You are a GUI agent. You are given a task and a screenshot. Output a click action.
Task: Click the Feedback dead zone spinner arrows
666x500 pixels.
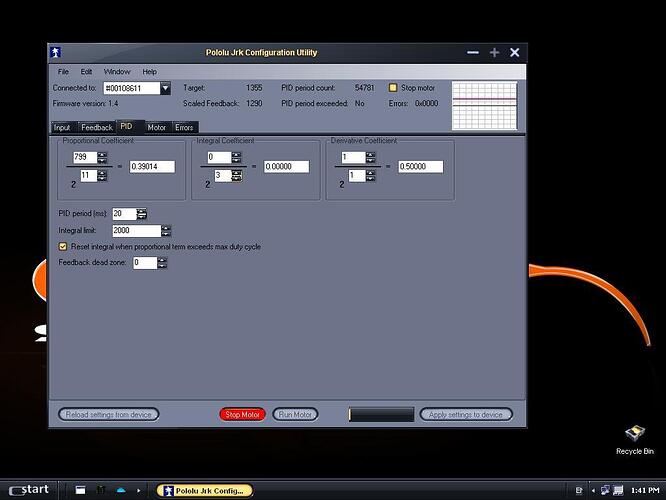[x=162, y=263]
